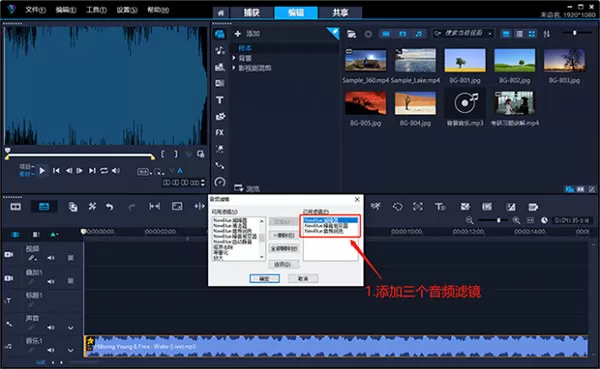Open the Title (T) library panel
Screen dimensions: 600x369
(220, 100)
